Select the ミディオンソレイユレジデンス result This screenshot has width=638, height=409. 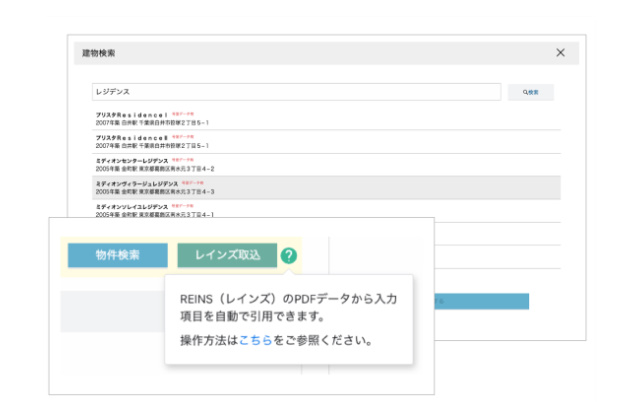132,208
